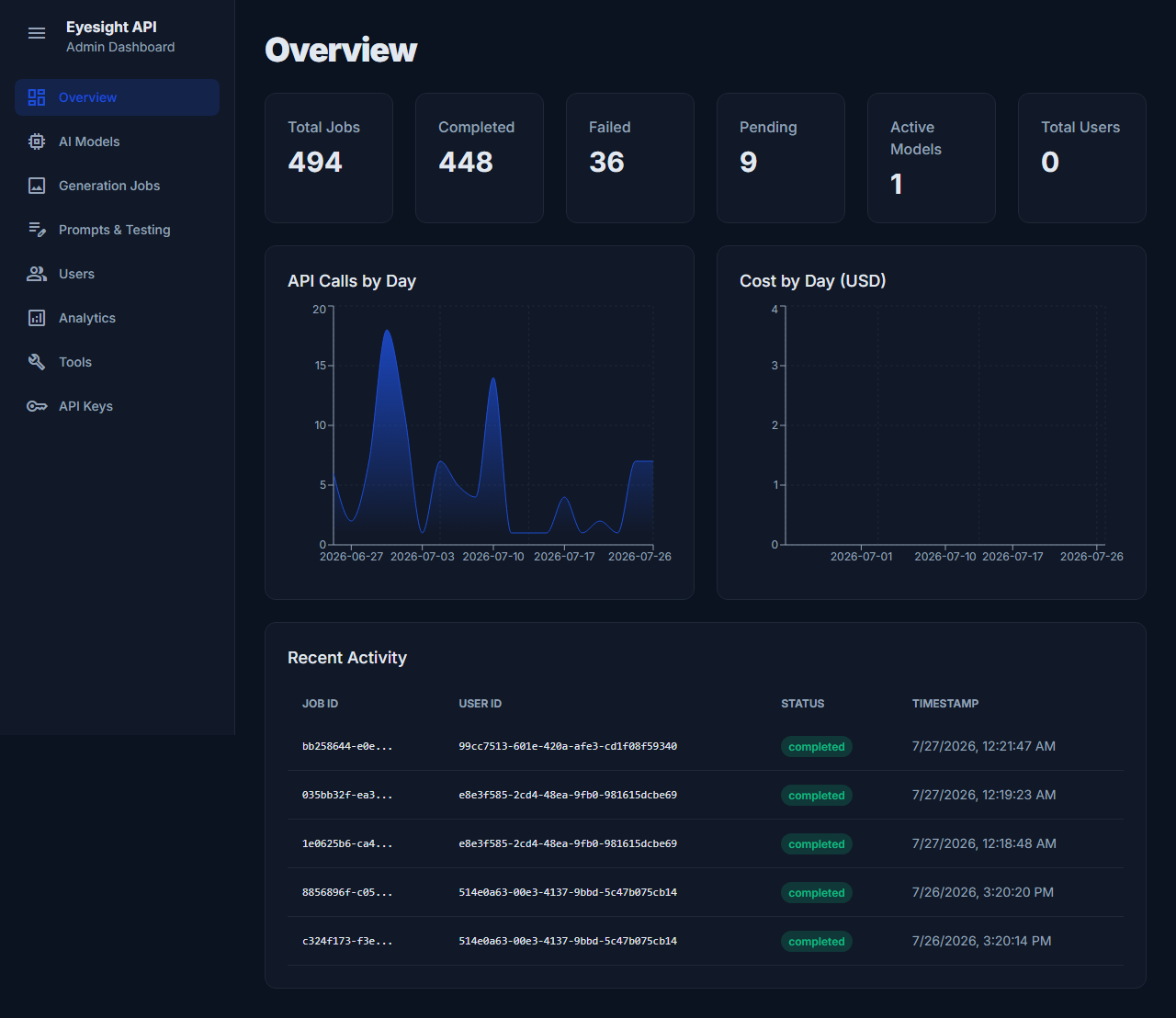
Task: Click the Tools wrench icon
Action: (x=37, y=362)
